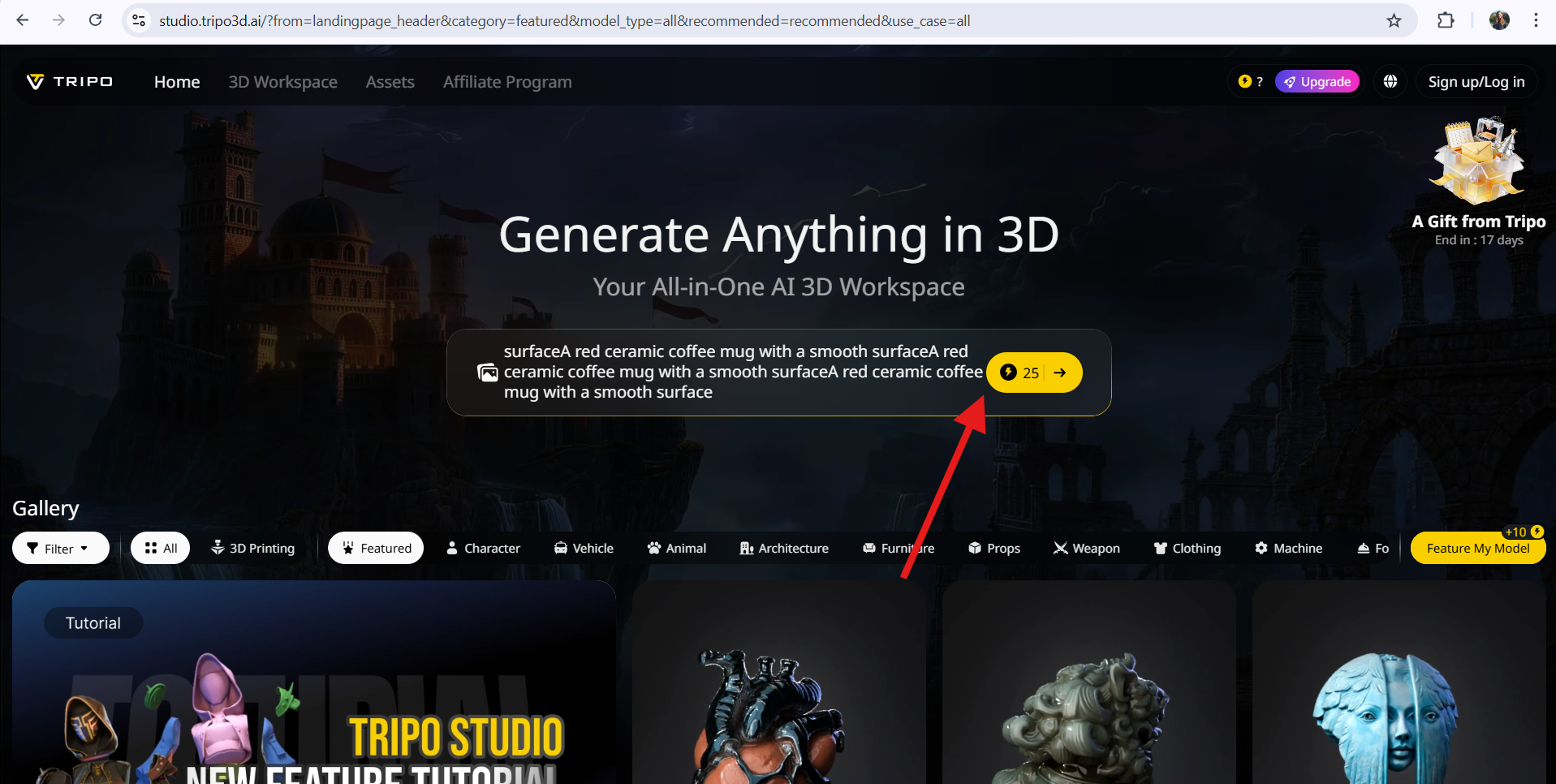Viewport: 1556px width, 784px height.
Task: Bookmark this page with the star icon
Action: (x=1394, y=20)
